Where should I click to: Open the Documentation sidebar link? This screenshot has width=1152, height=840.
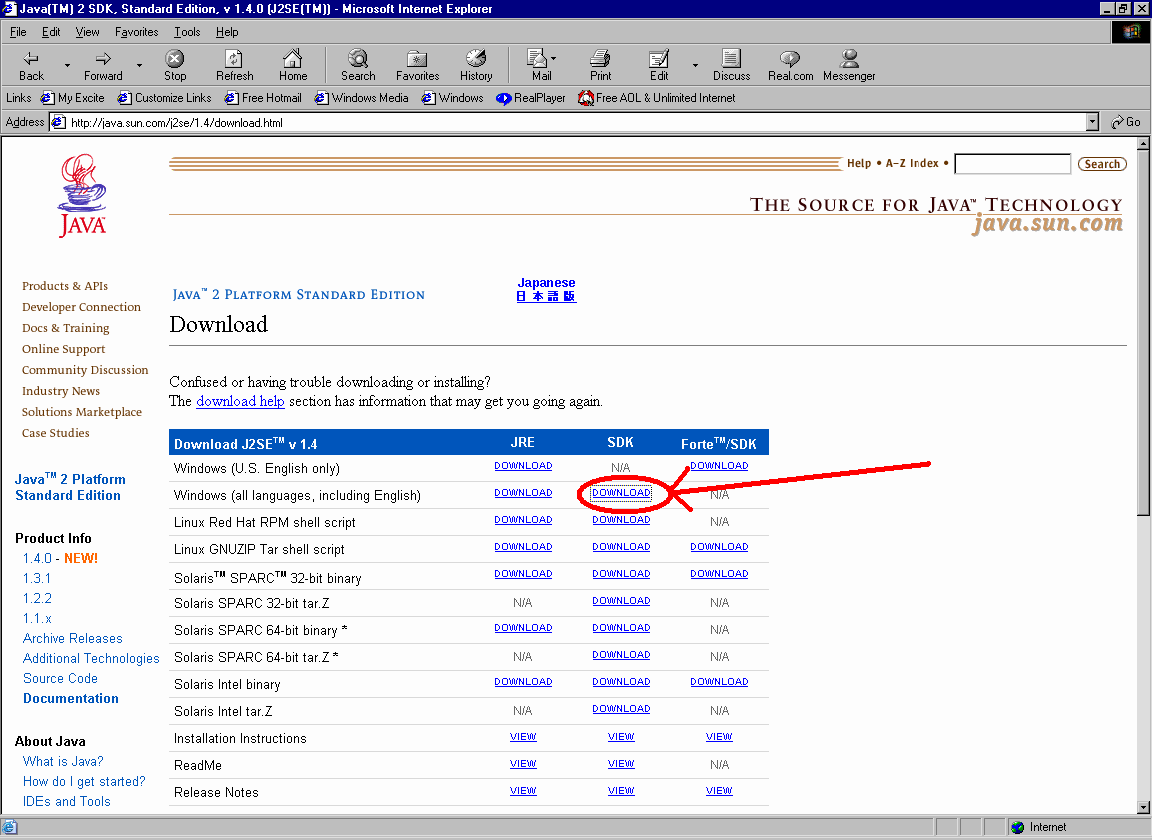click(x=71, y=698)
